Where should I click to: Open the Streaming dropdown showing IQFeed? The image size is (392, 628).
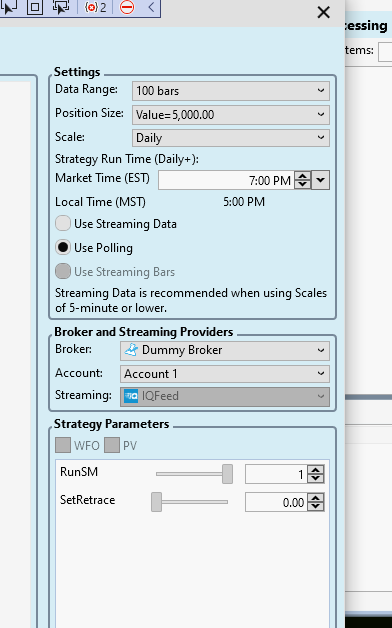coord(225,397)
